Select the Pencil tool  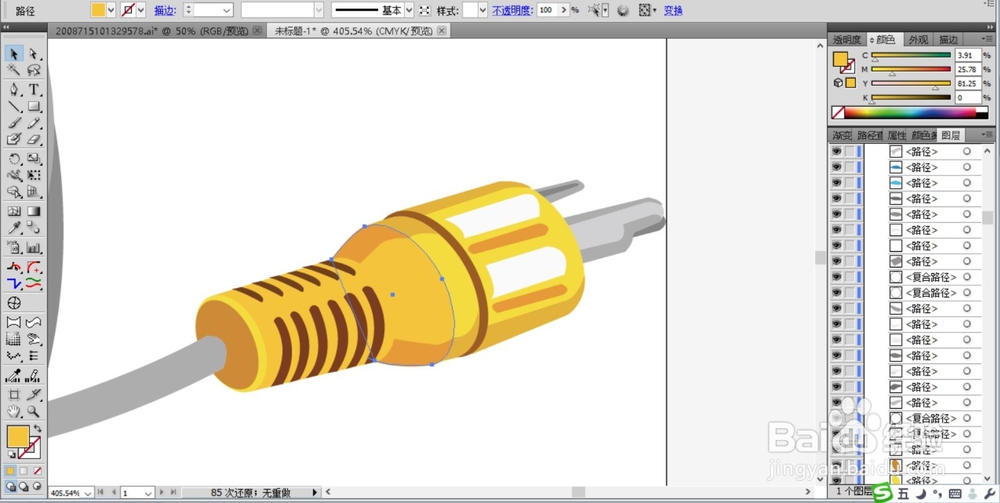(34, 123)
